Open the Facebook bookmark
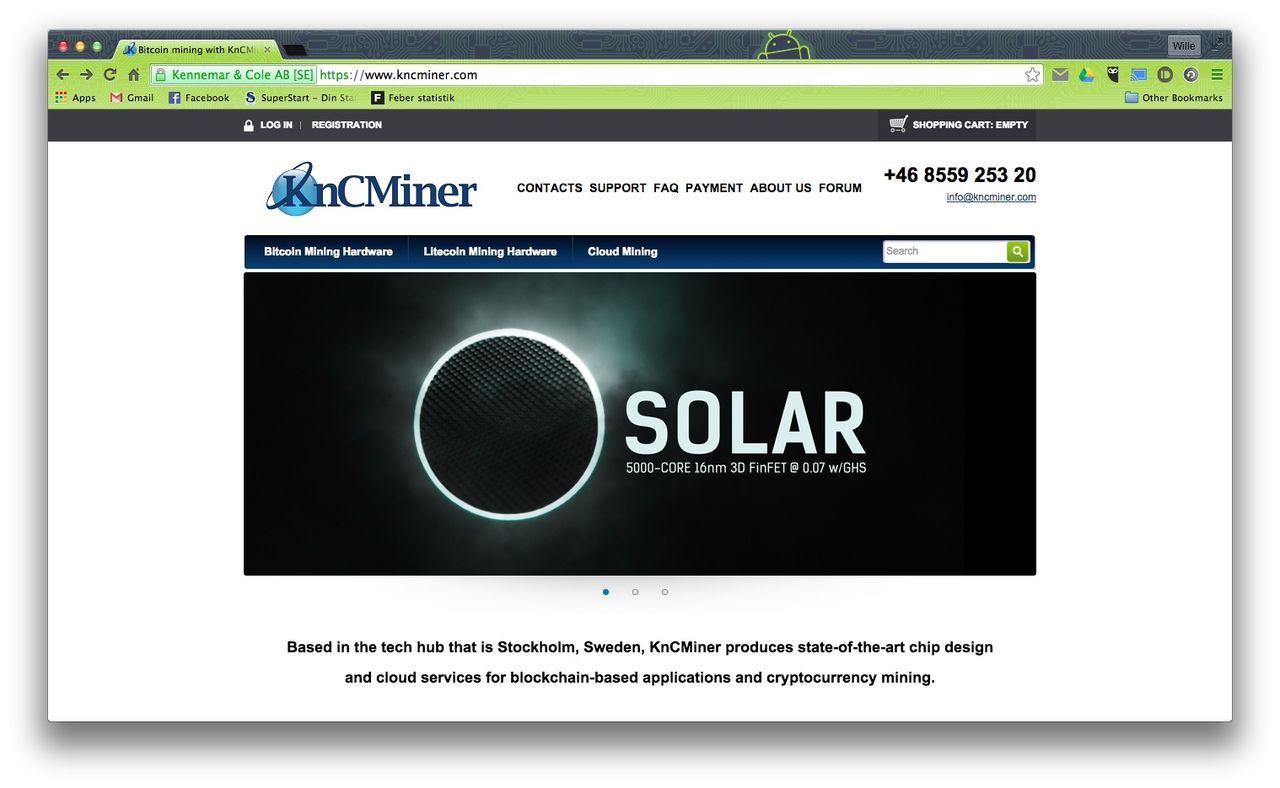This screenshot has width=1280, height=788. (x=199, y=98)
